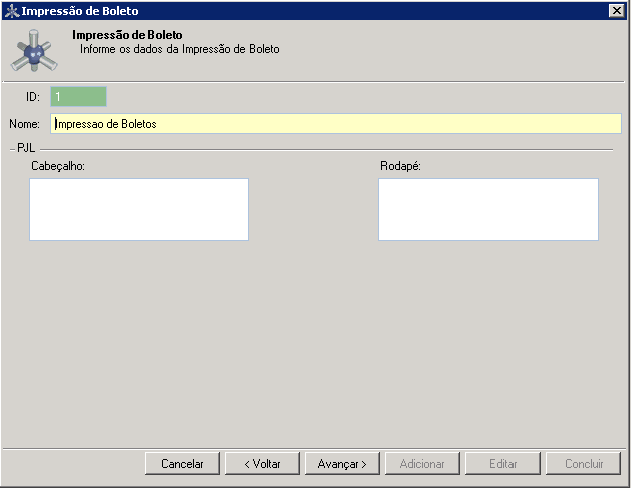Click the disabled Concluir button
Image resolution: width=631 pixels, height=488 pixels.
click(584, 463)
